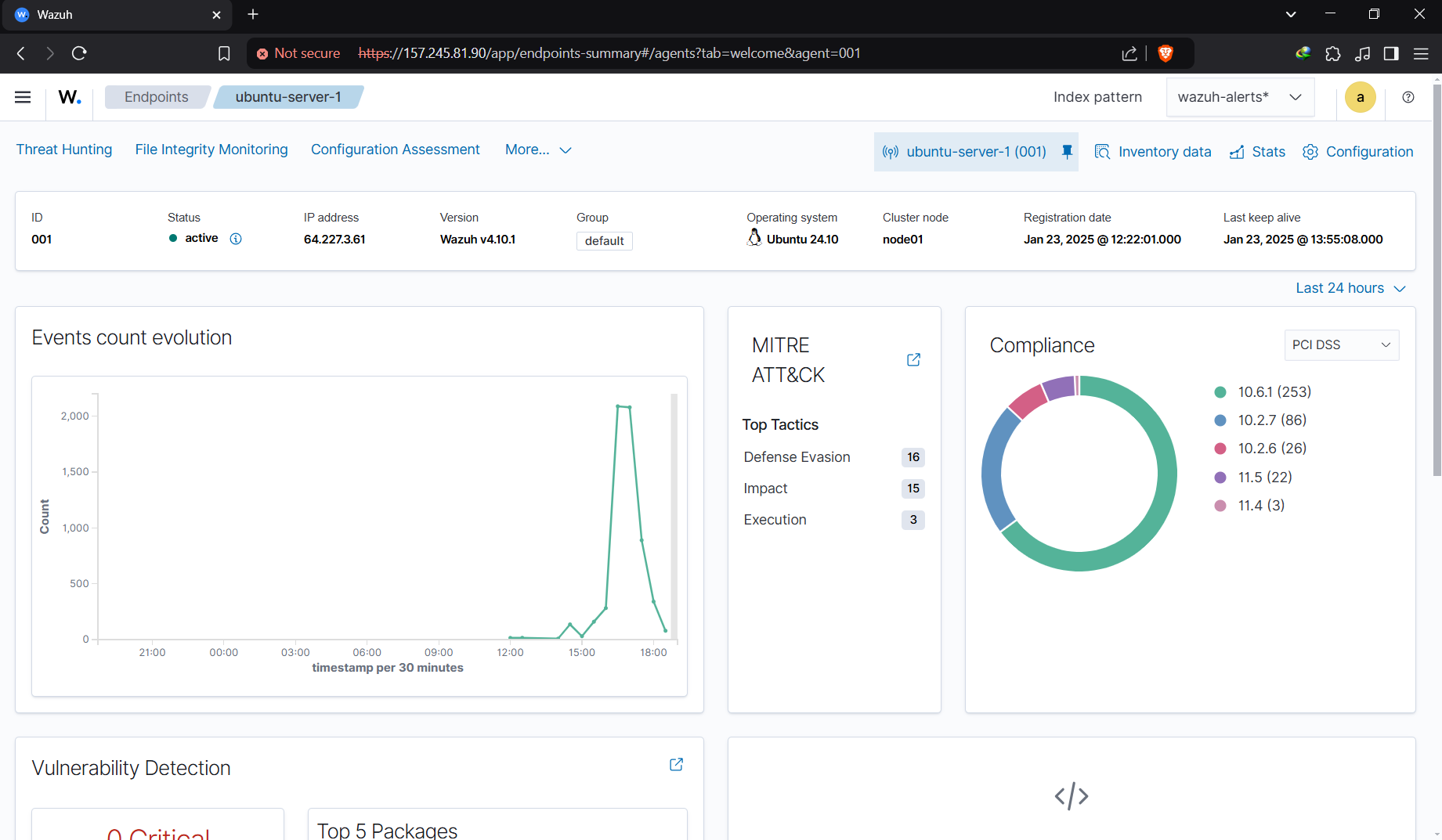Select the ubuntu-server-1 breadcrumb
The image size is (1442, 840).
click(x=288, y=97)
